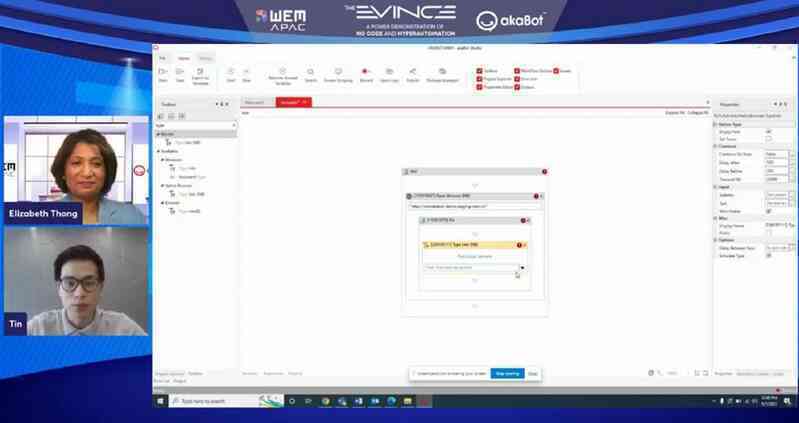
Task: Toggle the Assets checkbox in the ribbon
Action: point(556,71)
